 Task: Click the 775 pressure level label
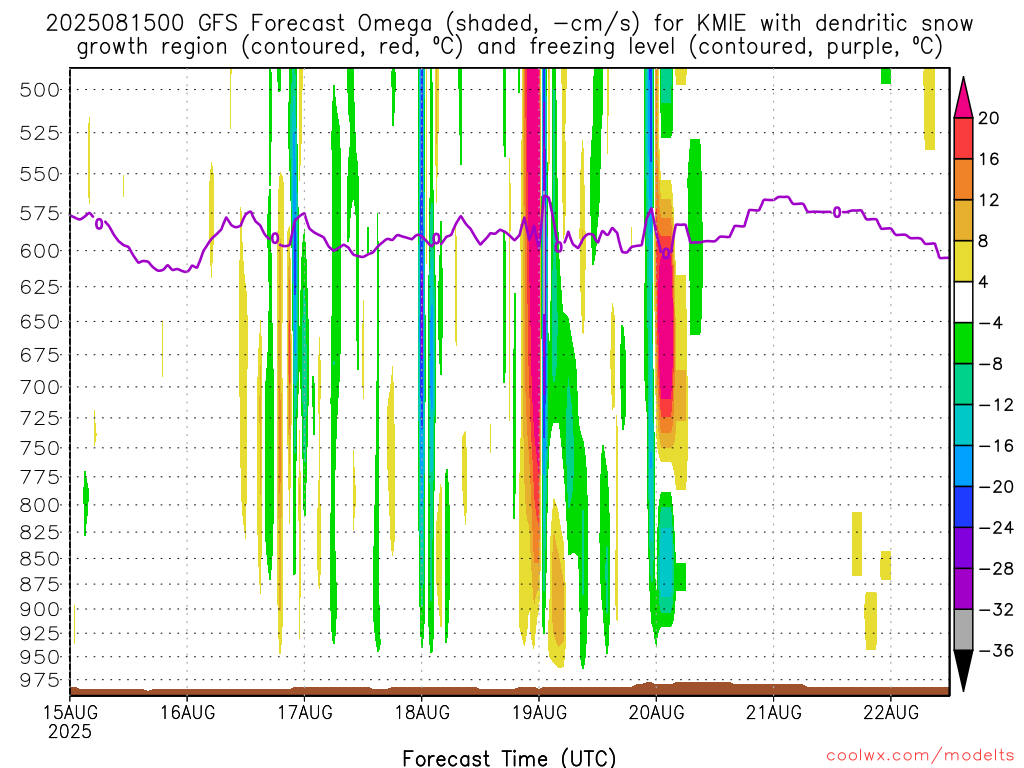(40, 477)
